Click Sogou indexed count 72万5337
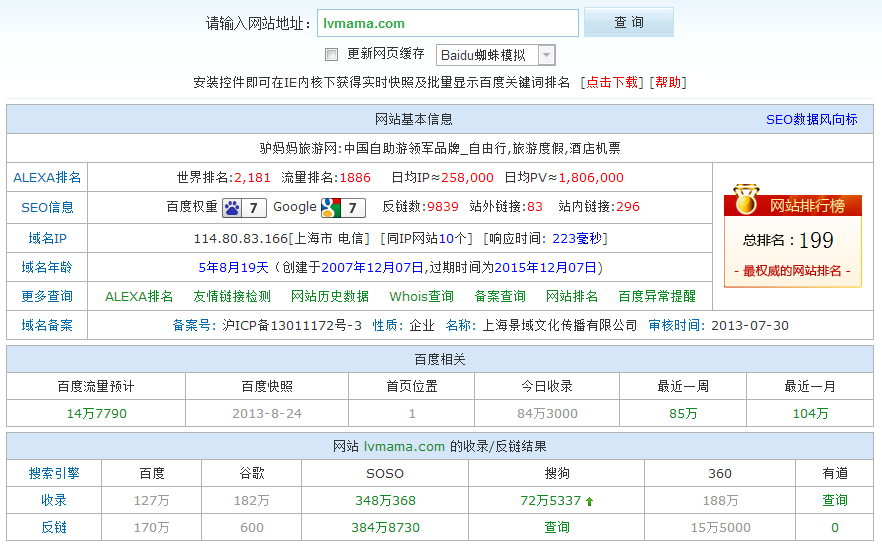The width and height of the screenshot is (882, 545). point(551,501)
